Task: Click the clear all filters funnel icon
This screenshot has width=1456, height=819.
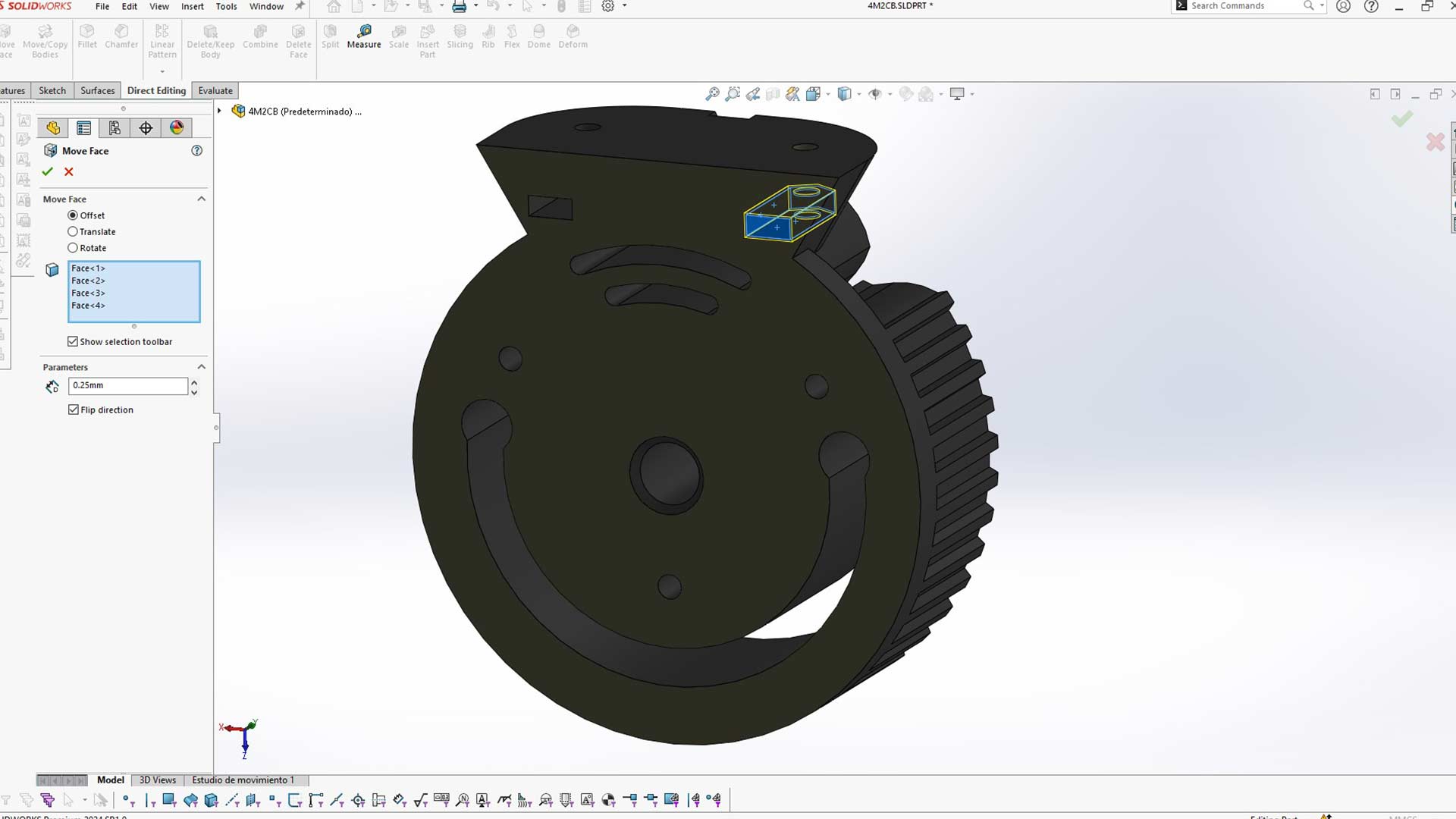Action: 27,800
